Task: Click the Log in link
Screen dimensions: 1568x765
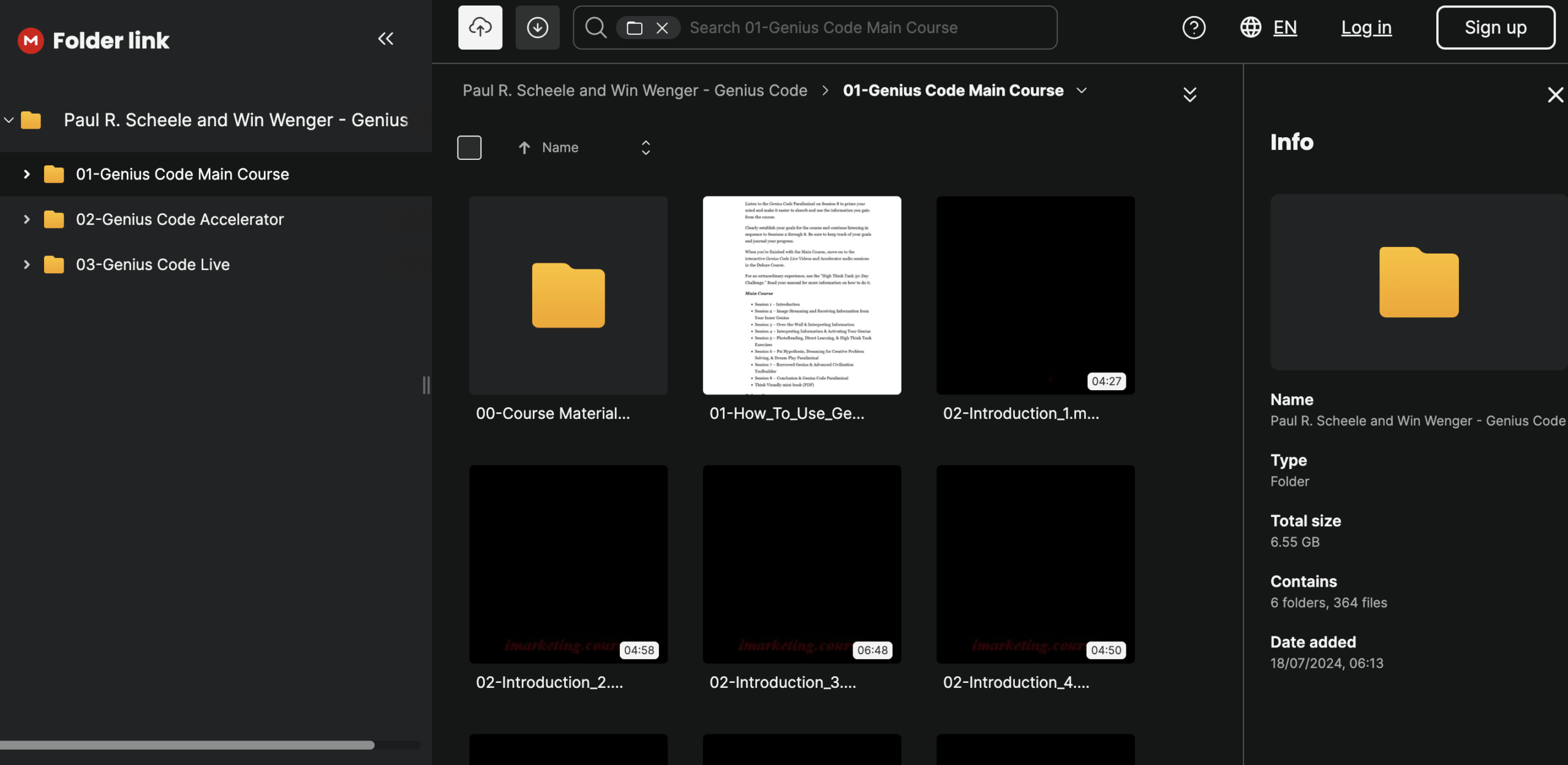Action: [x=1366, y=28]
